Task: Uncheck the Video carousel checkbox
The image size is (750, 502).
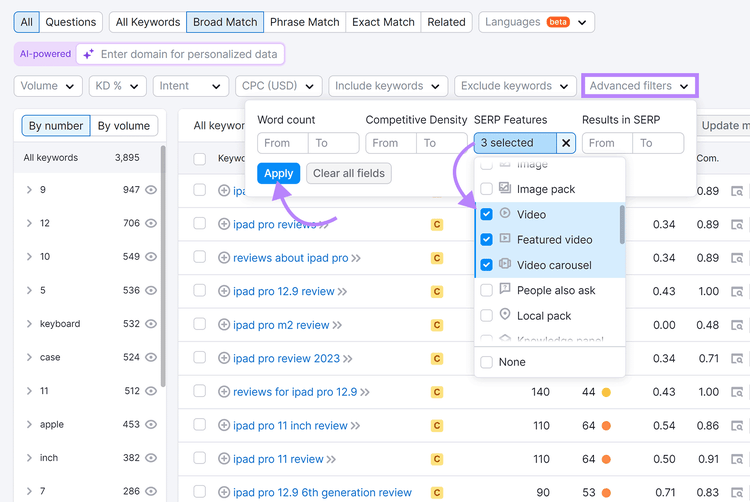Action: [486, 265]
